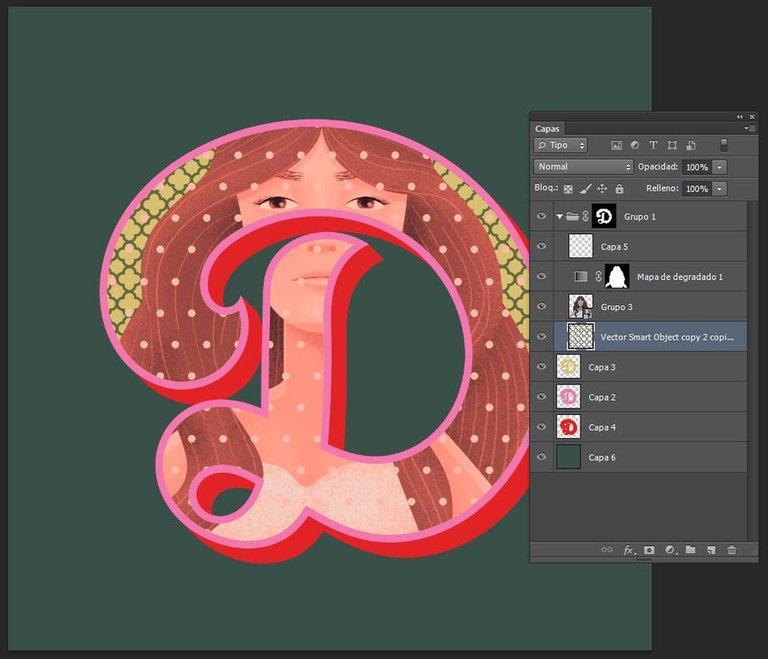Toggle visibility of the Capa 3 layer
This screenshot has height=659, width=768.
[542, 367]
